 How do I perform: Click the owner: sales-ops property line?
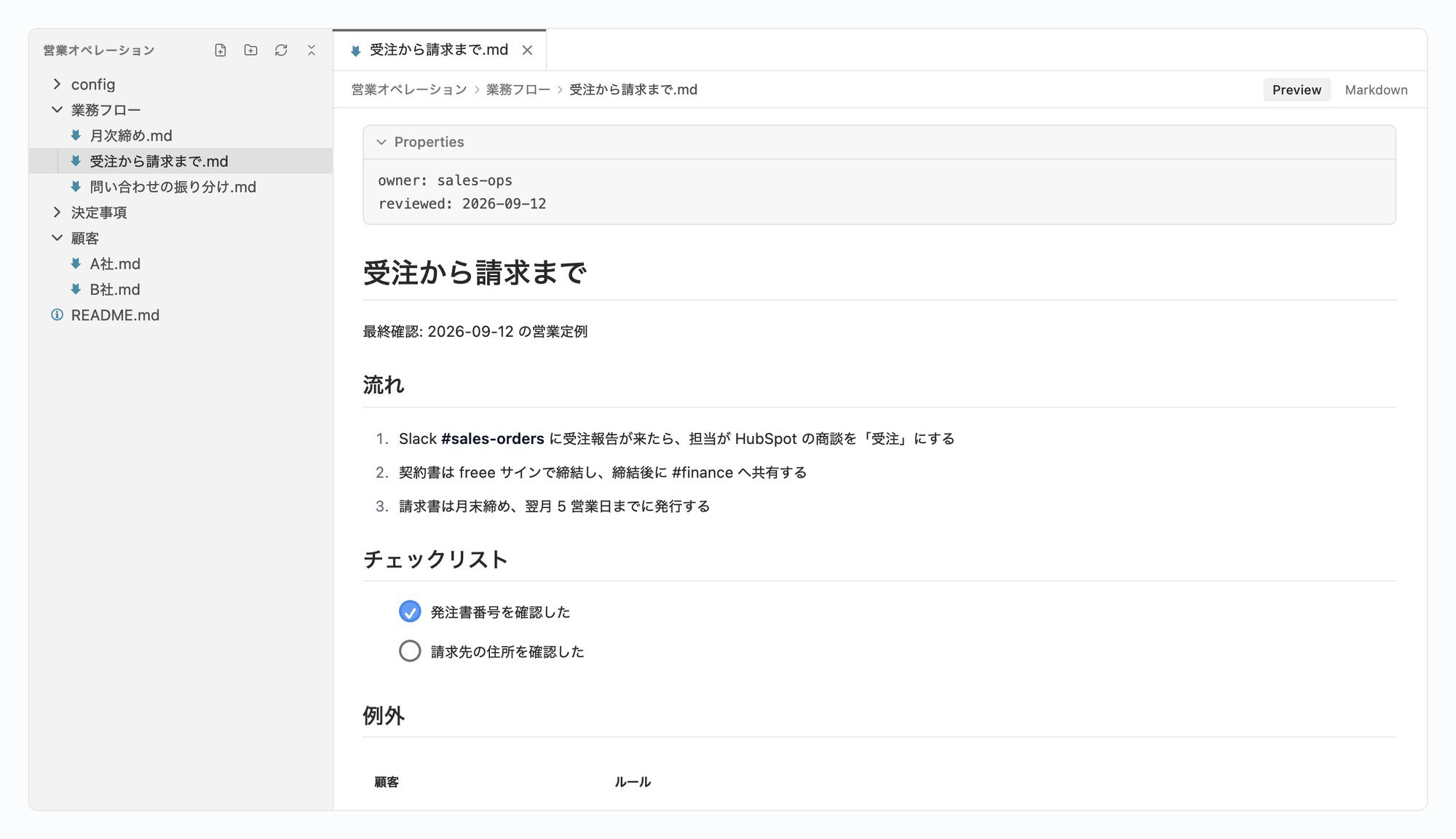coord(445,180)
